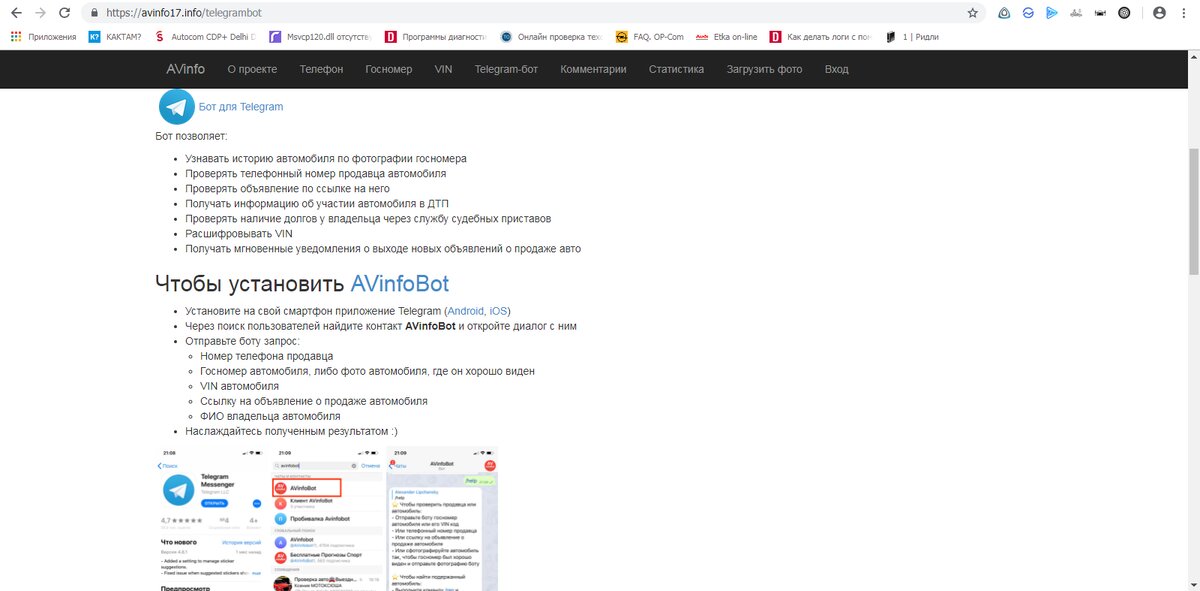Open the Chrome three-dot menu
Image resolution: width=1200 pixels, height=591 pixels.
(x=1185, y=13)
